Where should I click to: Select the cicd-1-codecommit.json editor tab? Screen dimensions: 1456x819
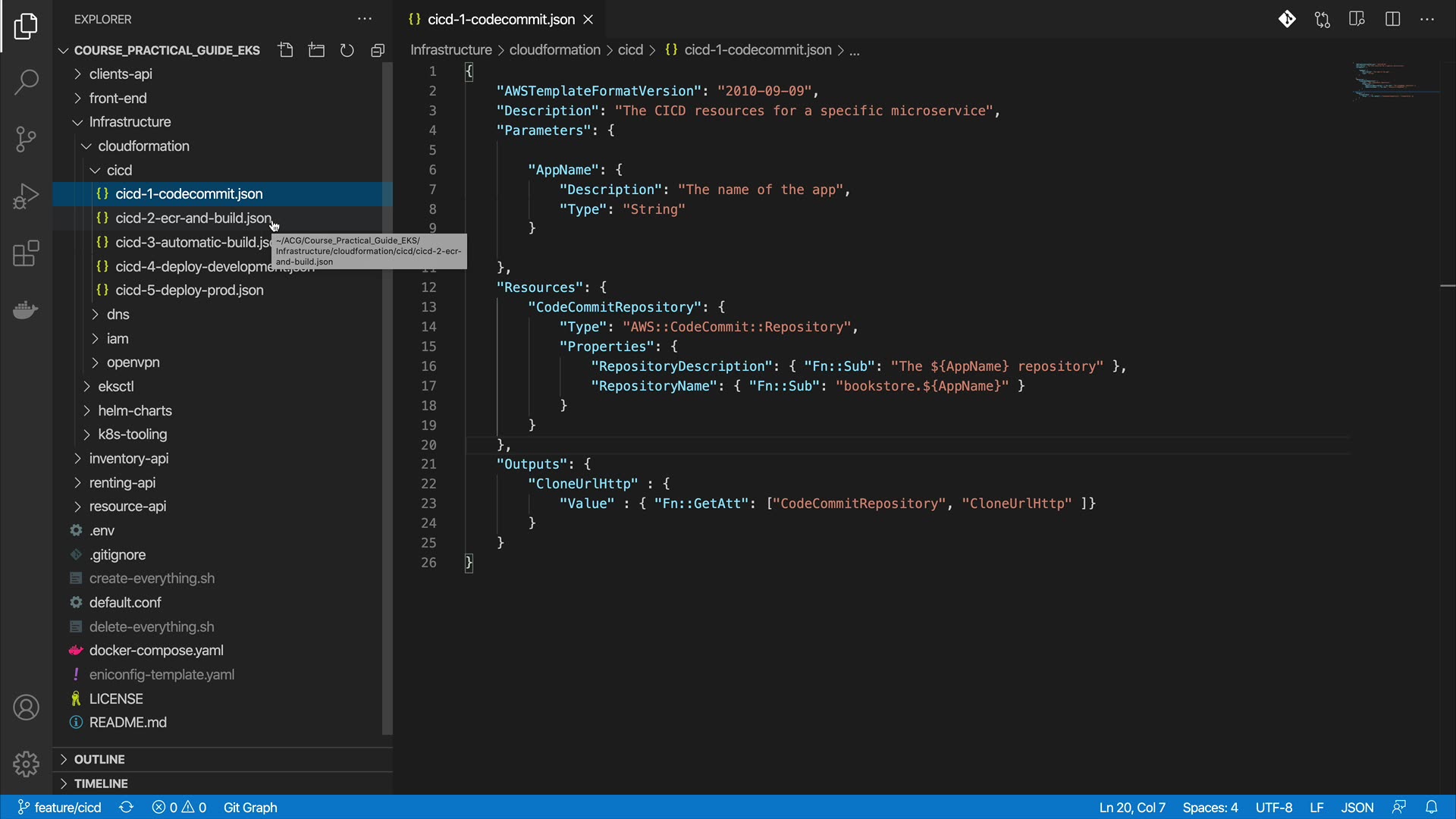pyautogui.click(x=500, y=19)
